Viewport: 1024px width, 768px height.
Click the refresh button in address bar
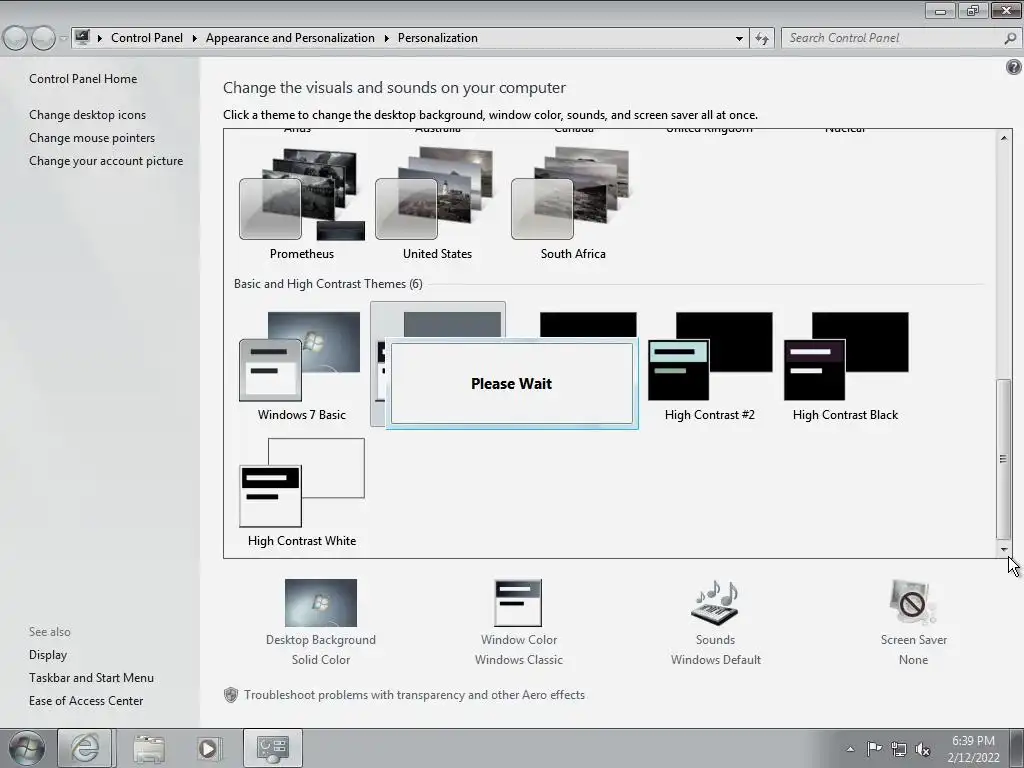point(762,39)
